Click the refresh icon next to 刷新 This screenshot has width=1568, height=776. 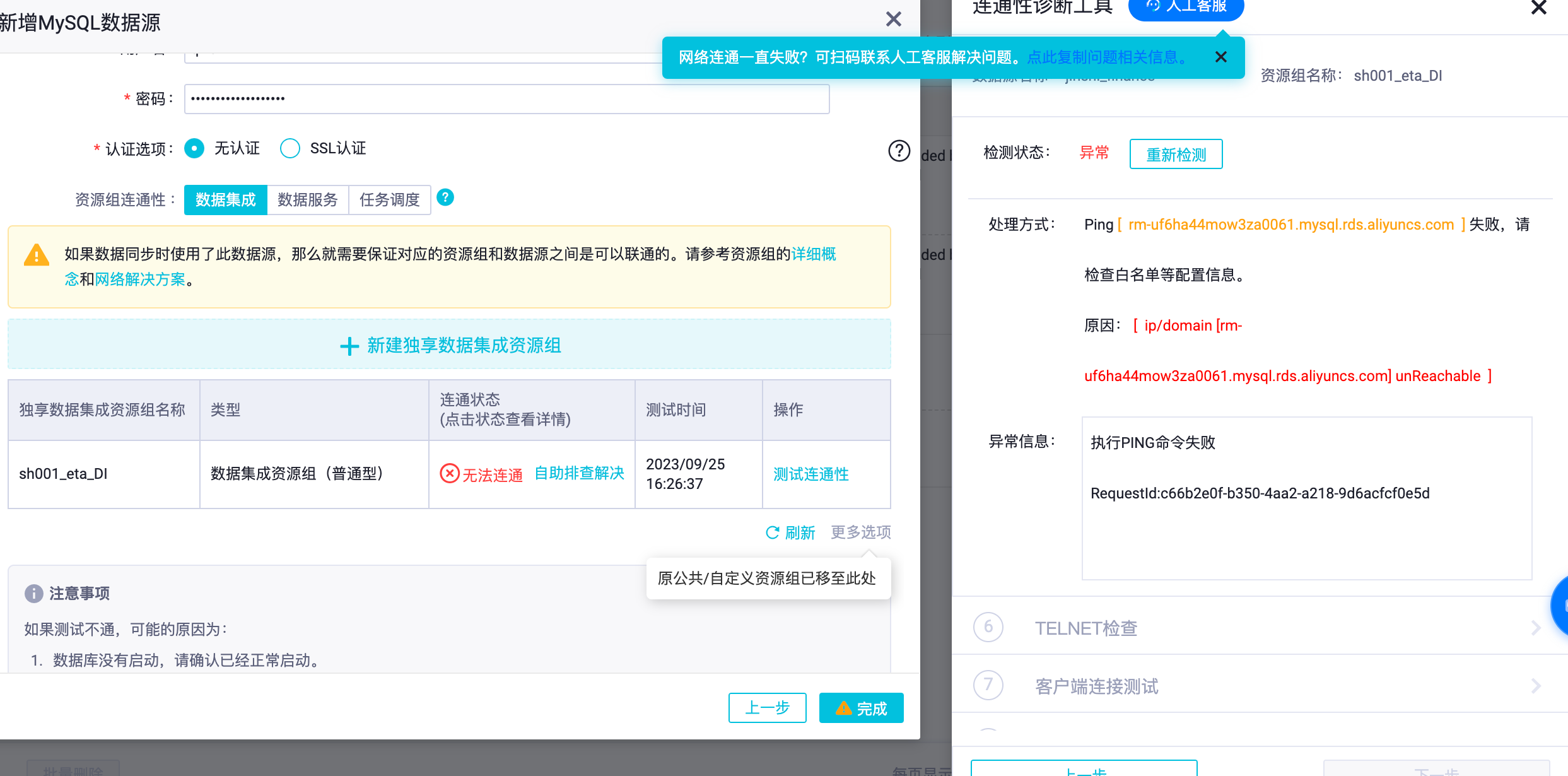click(x=772, y=532)
